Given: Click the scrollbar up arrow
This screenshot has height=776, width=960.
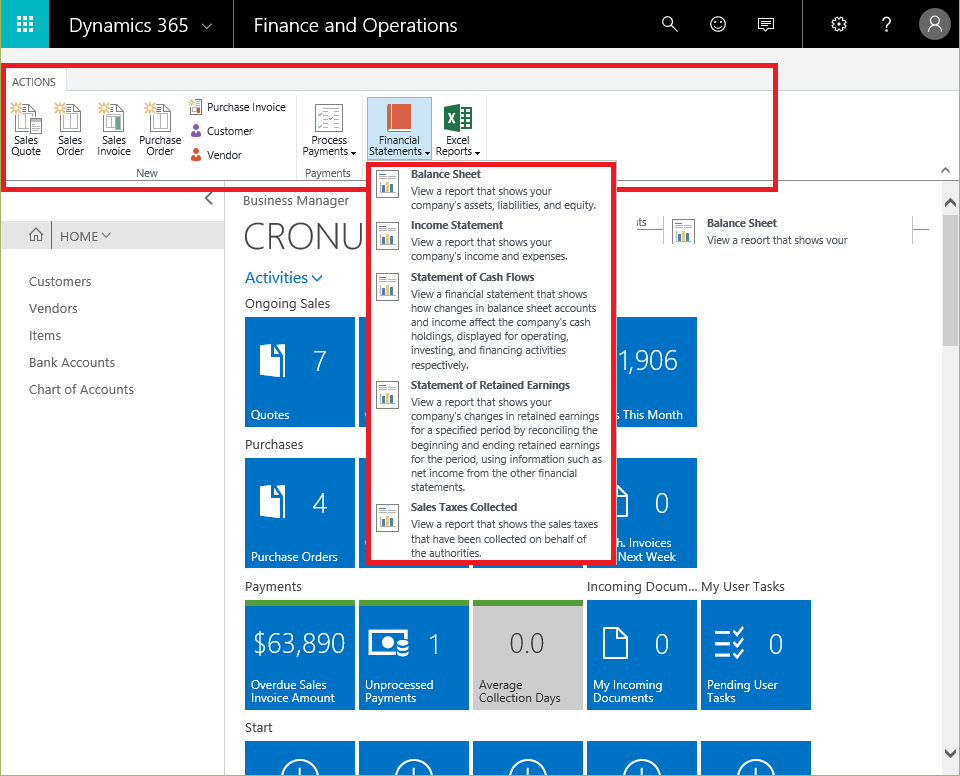Looking at the screenshot, I should click(950, 202).
